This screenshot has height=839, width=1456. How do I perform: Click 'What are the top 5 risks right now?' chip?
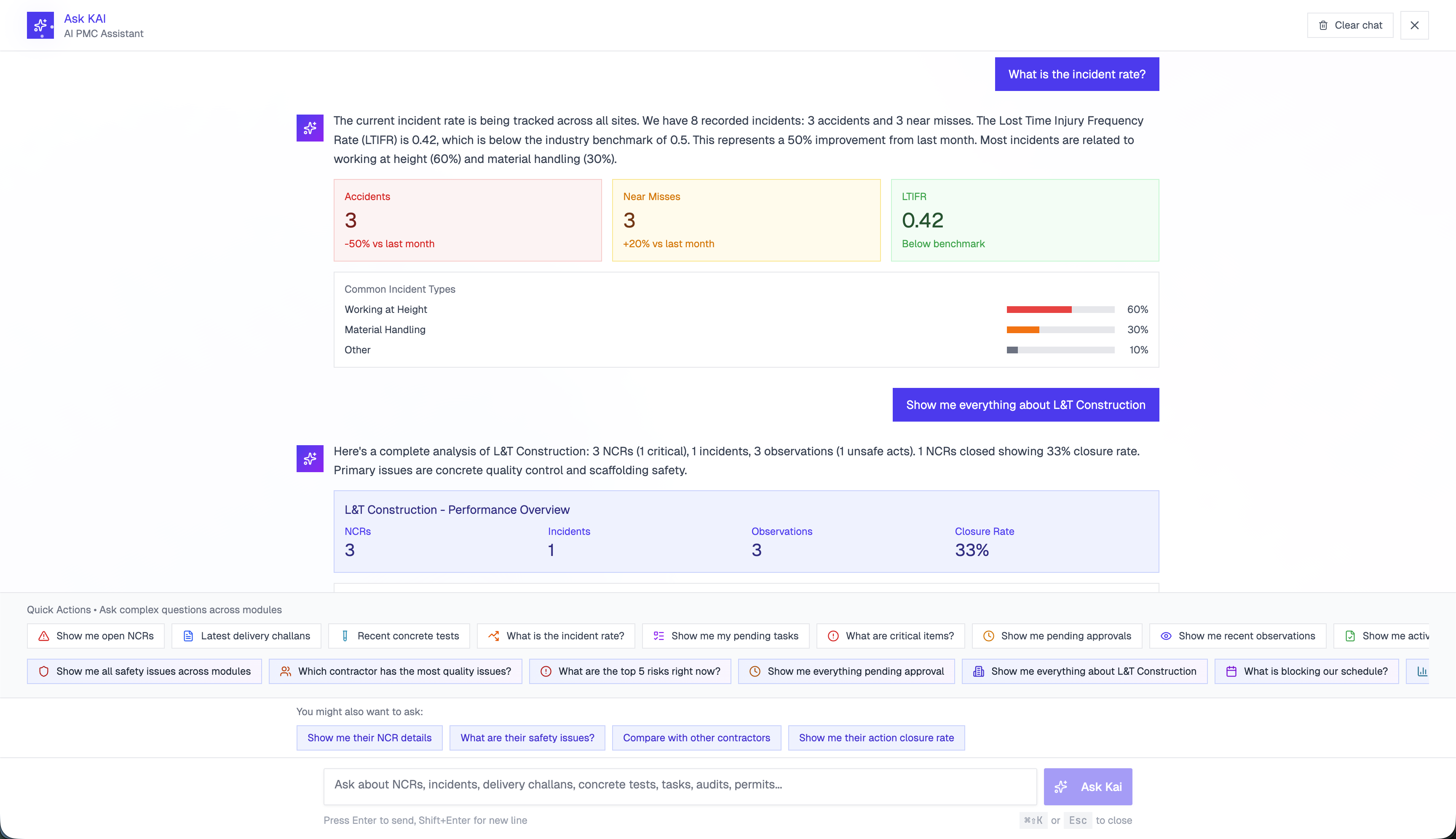[x=630, y=671]
